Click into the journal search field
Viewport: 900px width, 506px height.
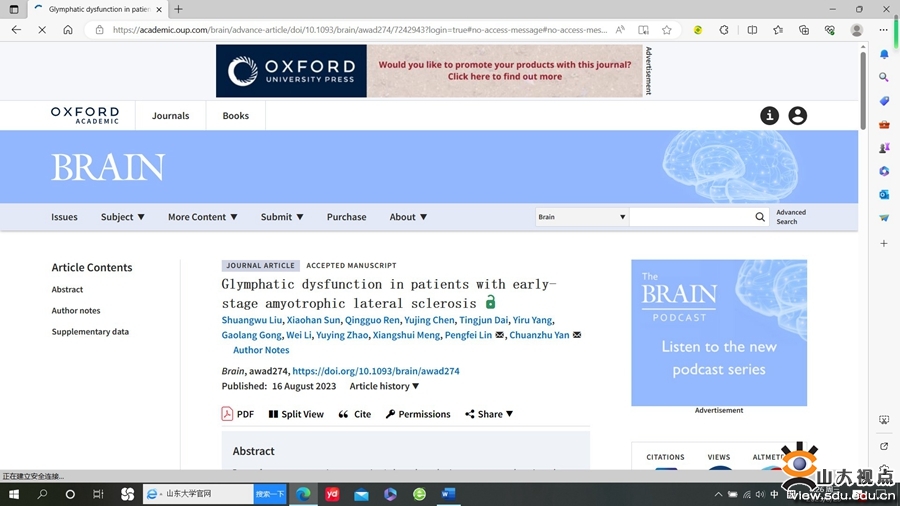pos(690,217)
